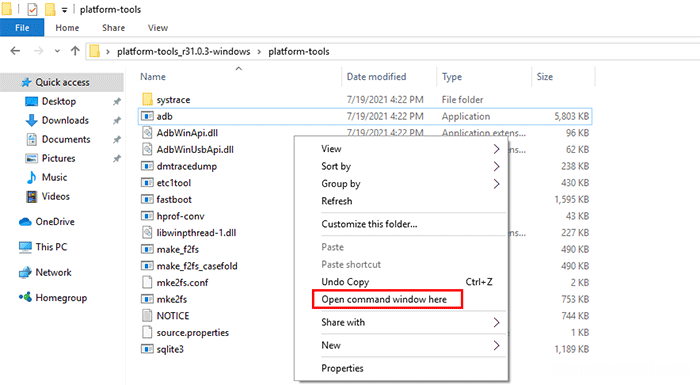Click the source.properties file icon
700x385 pixels.
(147, 332)
